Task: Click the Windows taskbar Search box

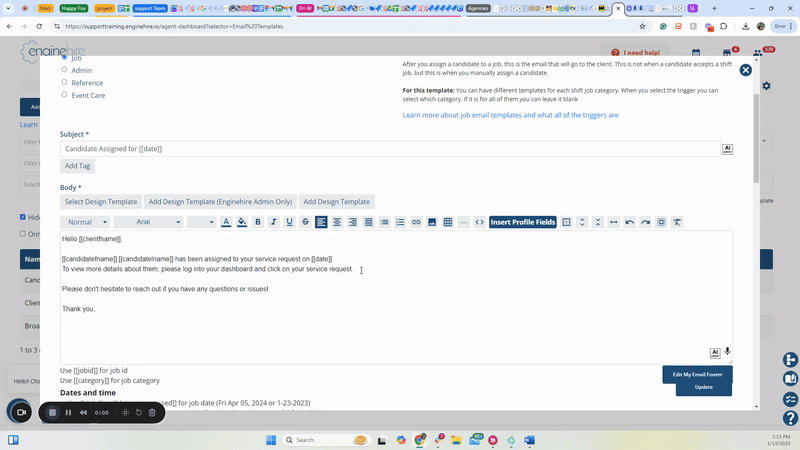Action: (x=326, y=440)
